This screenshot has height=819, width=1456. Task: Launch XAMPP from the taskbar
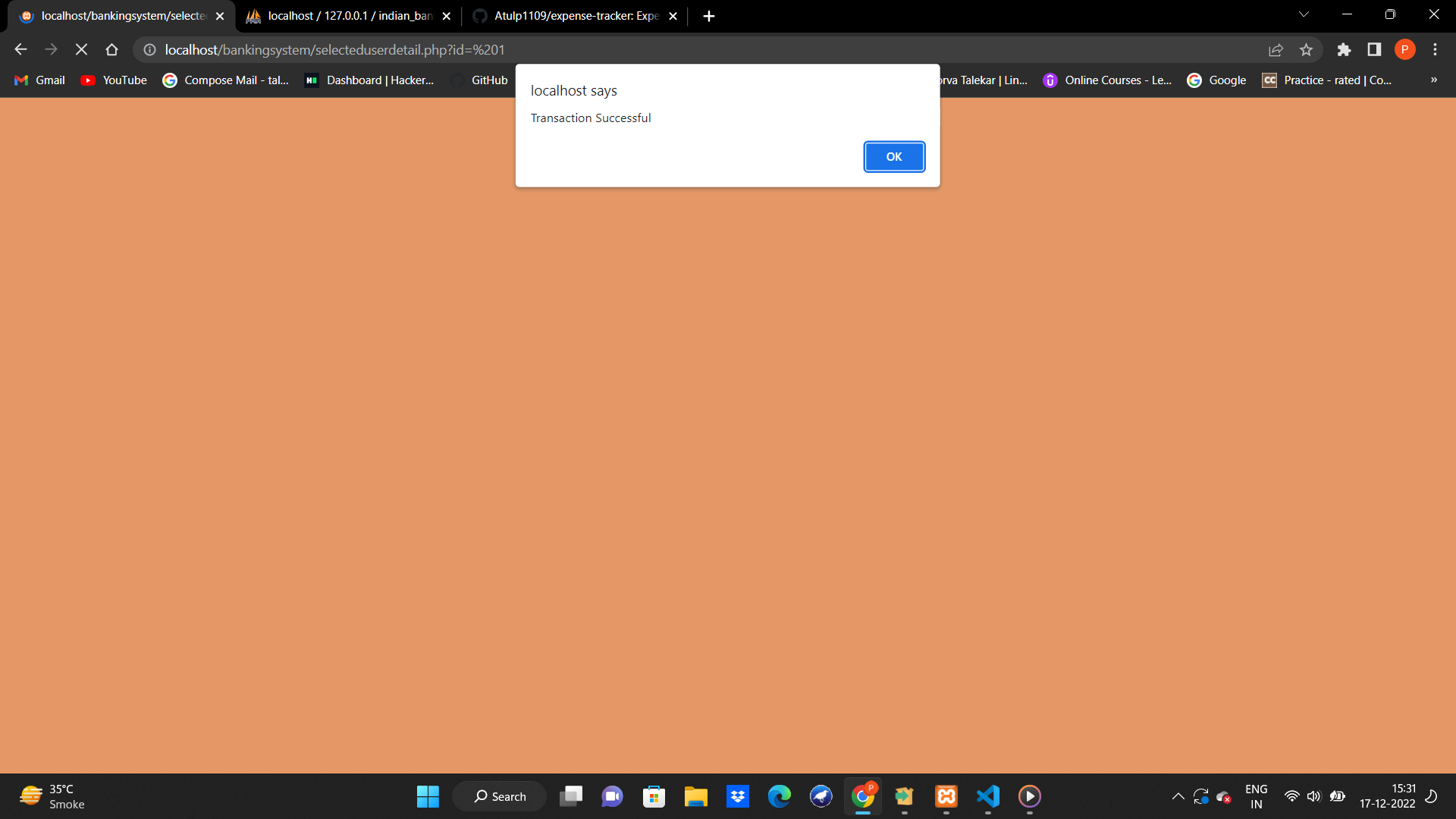tap(946, 796)
